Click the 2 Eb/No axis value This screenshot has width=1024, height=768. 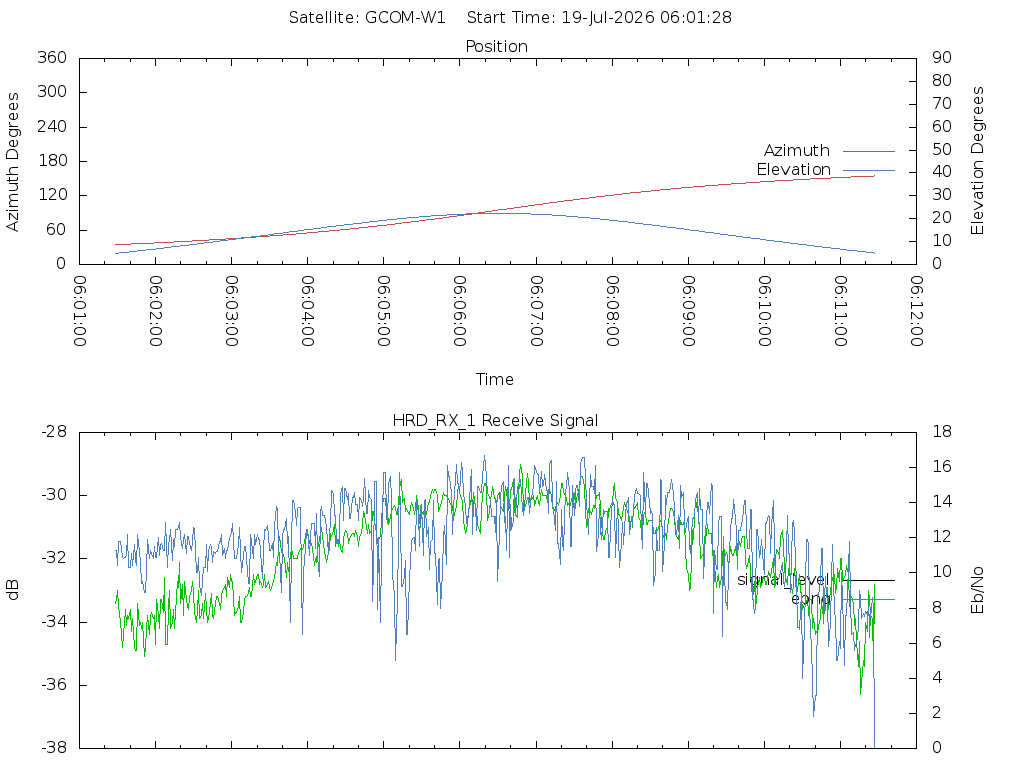pos(936,712)
